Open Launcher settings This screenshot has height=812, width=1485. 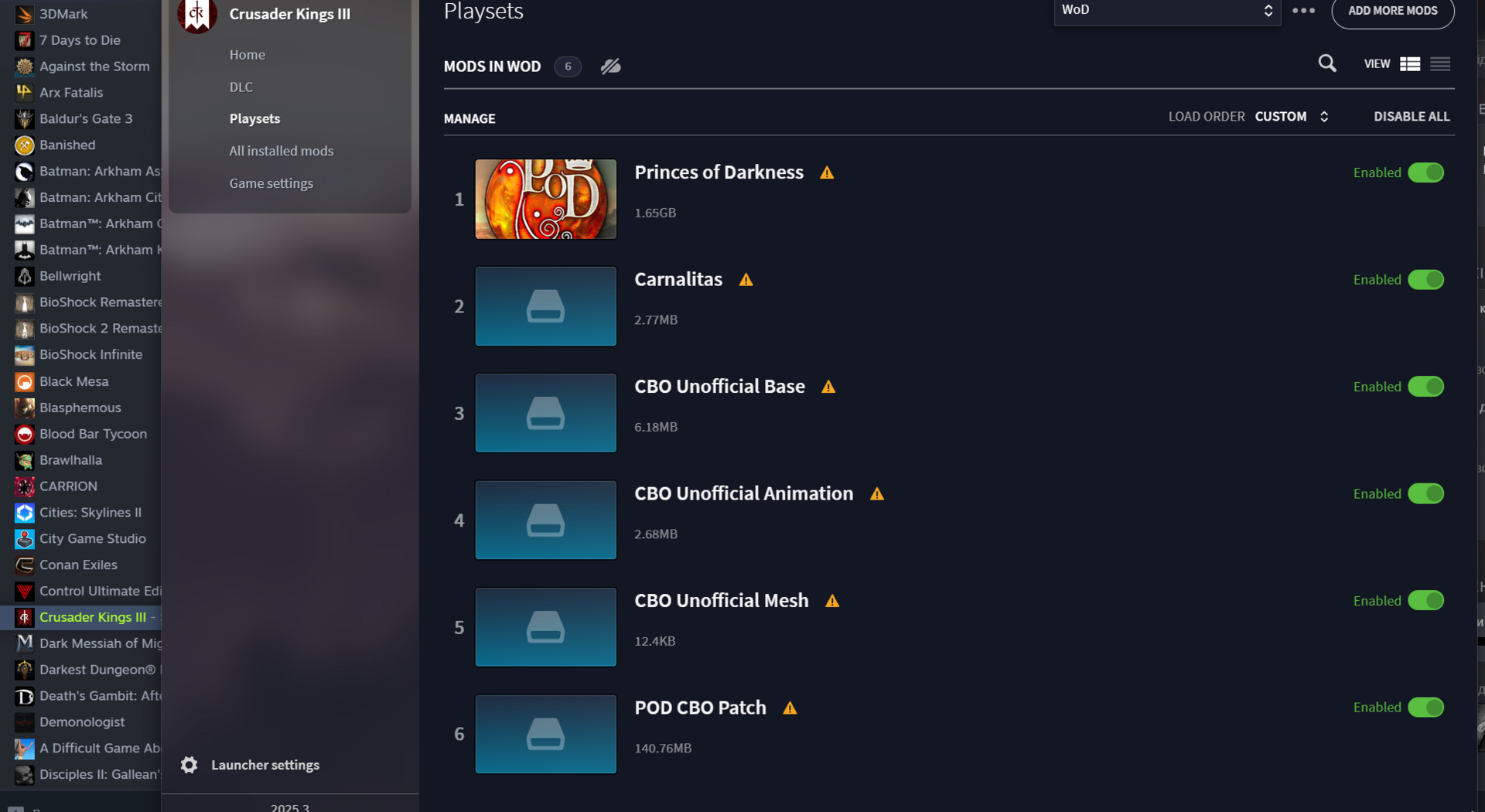coord(265,765)
